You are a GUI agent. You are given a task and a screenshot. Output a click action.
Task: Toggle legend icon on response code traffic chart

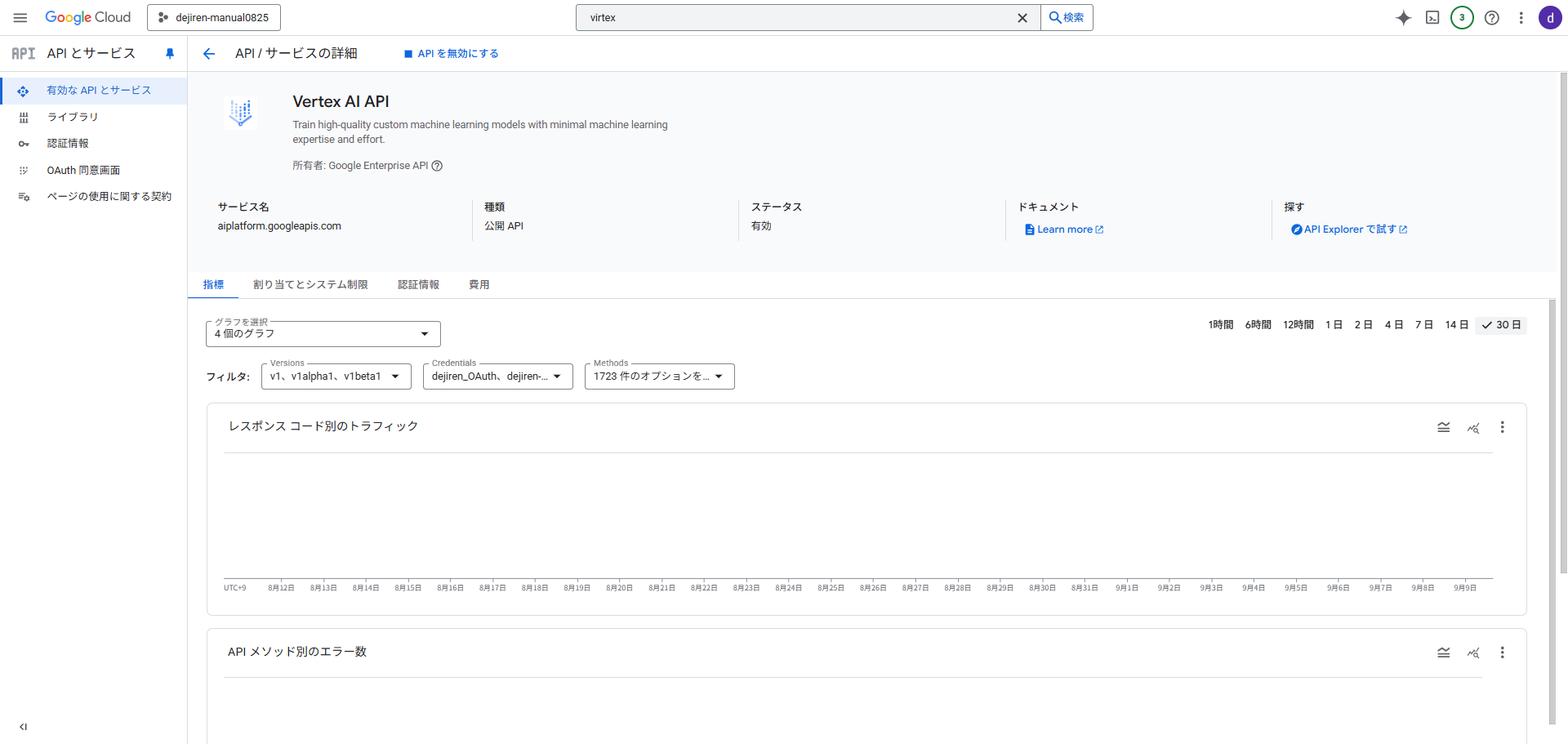click(1443, 427)
